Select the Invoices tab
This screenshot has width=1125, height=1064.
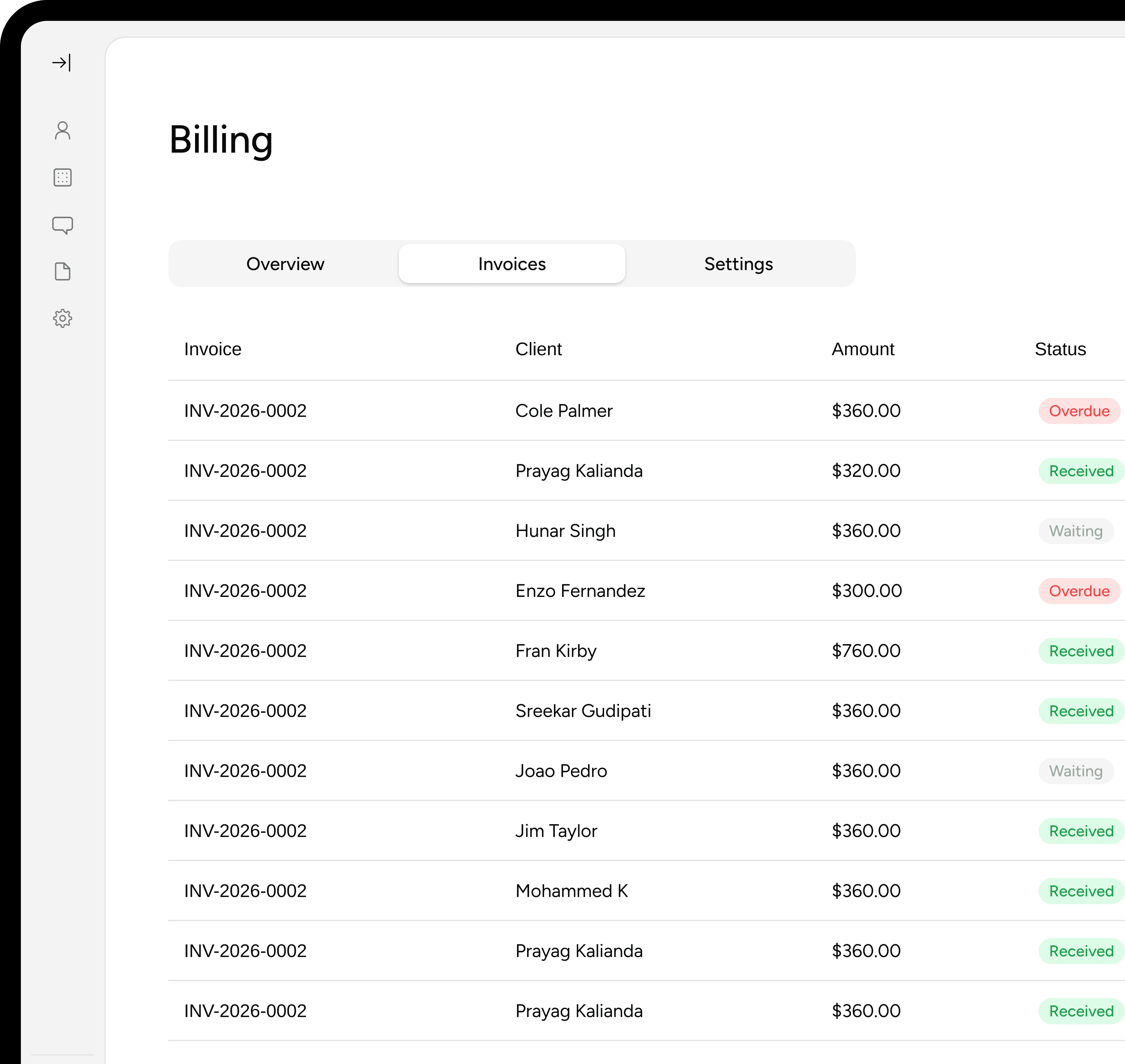pyautogui.click(x=511, y=264)
